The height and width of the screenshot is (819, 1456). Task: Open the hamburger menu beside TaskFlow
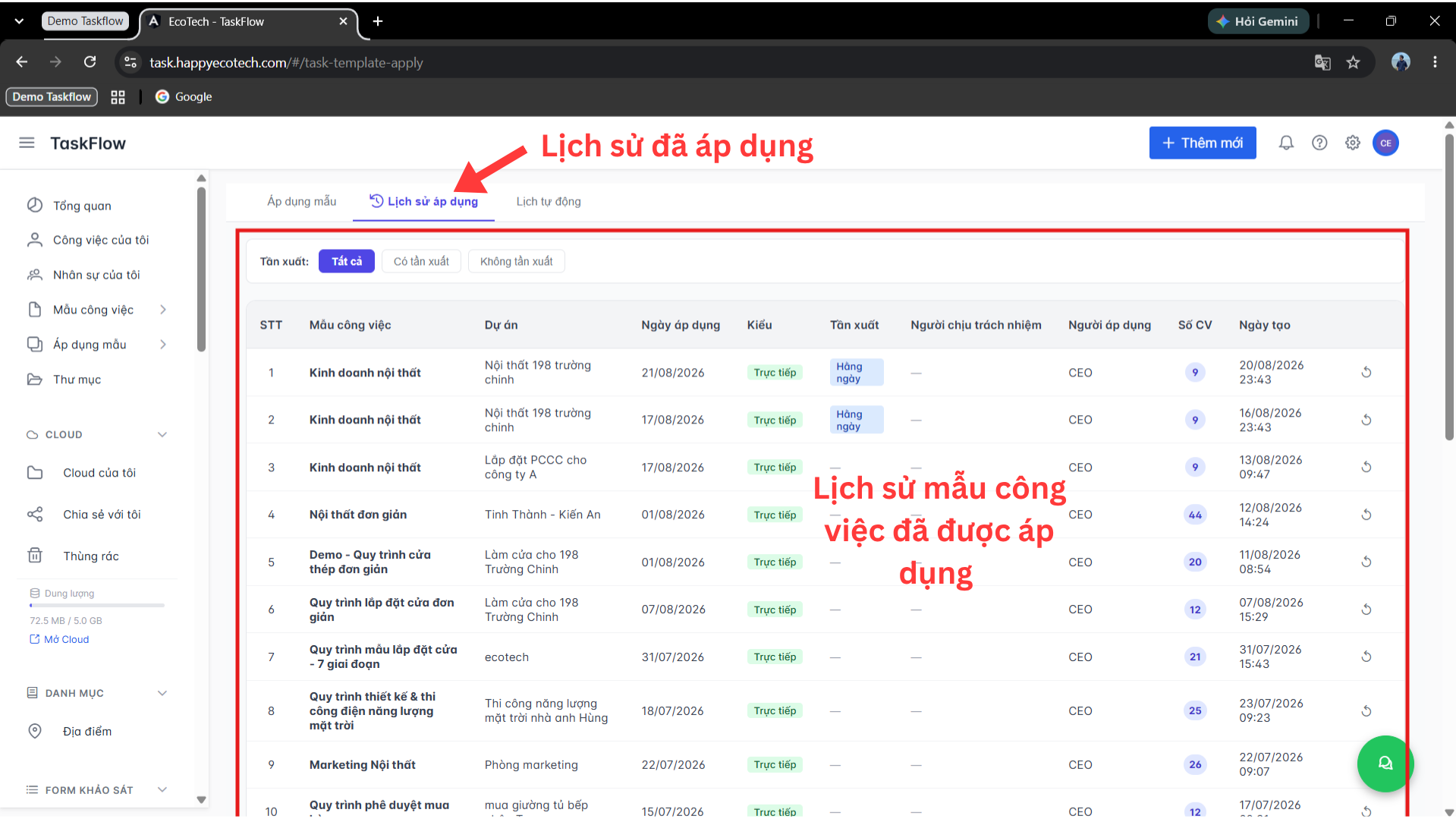point(27,143)
